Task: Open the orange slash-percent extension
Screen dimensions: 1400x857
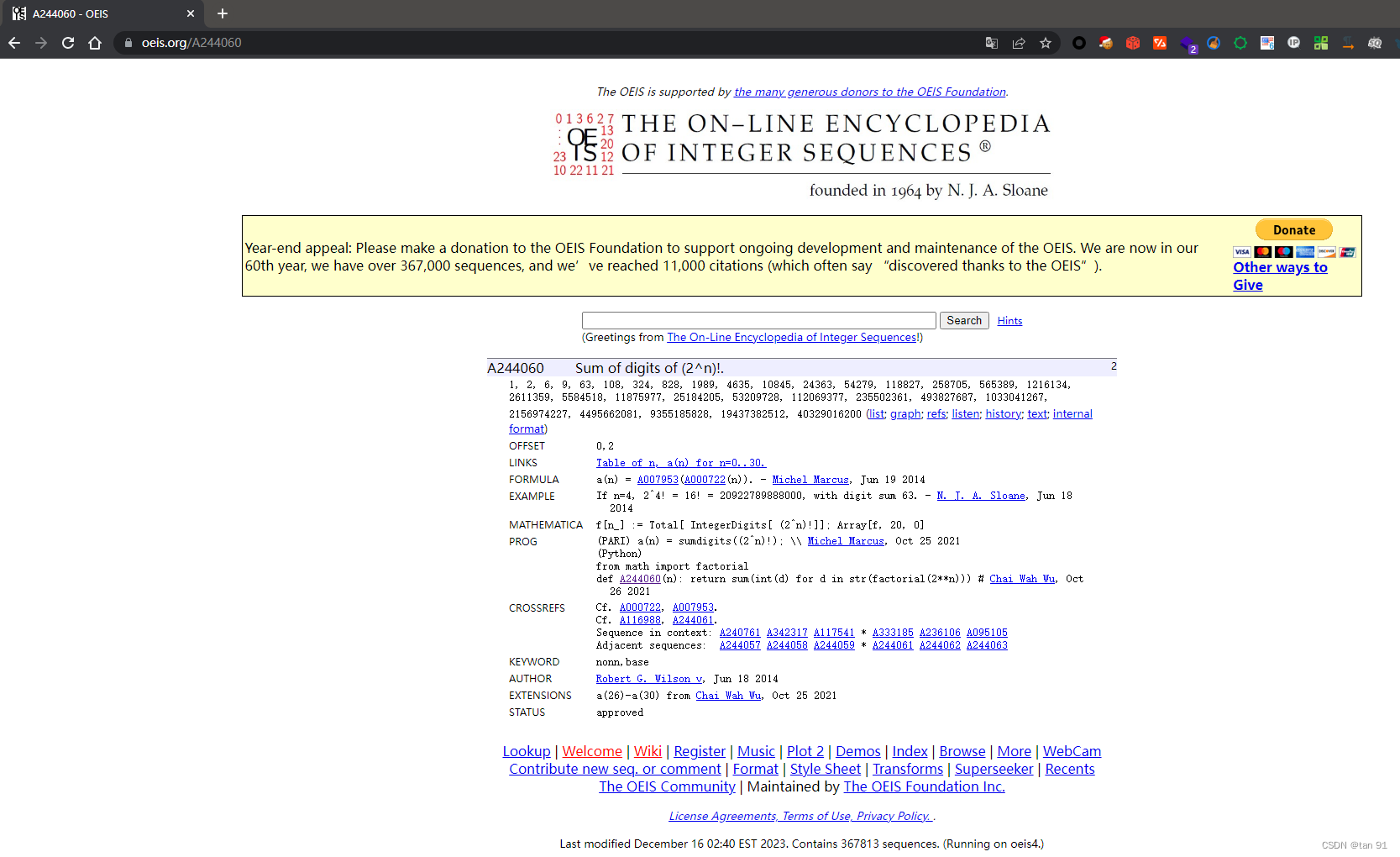Action: click(1160, 43)
